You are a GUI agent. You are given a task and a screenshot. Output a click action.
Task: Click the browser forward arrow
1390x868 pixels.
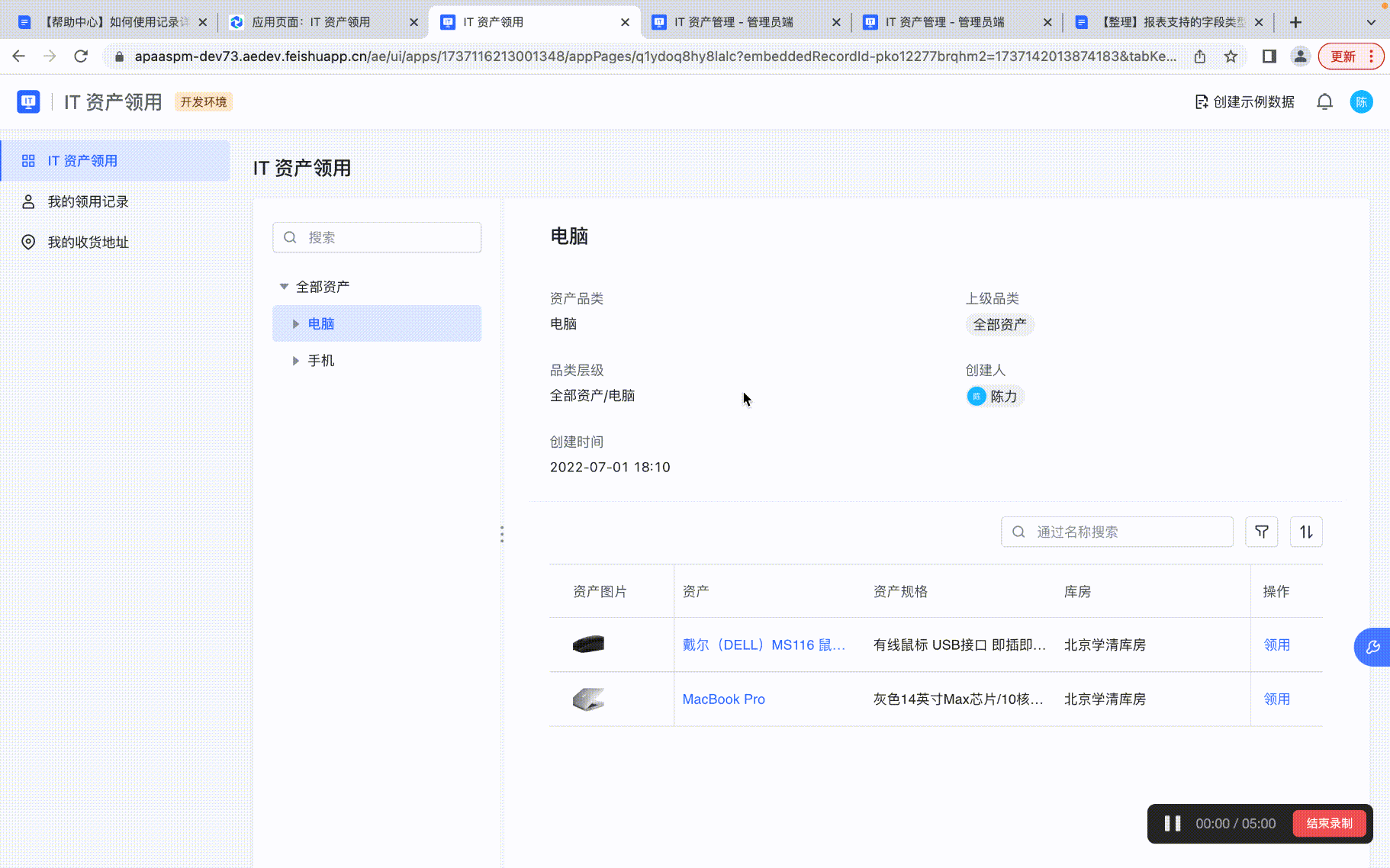pos(50,56)
